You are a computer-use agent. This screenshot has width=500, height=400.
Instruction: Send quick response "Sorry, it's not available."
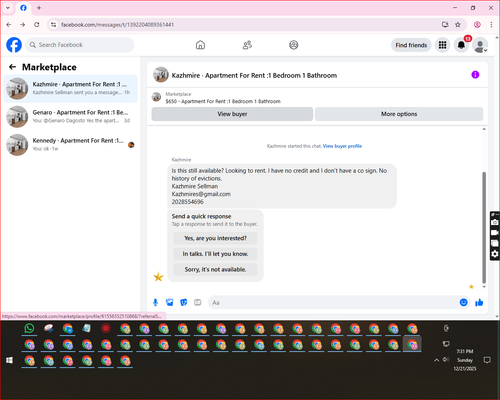coord(215,269)
